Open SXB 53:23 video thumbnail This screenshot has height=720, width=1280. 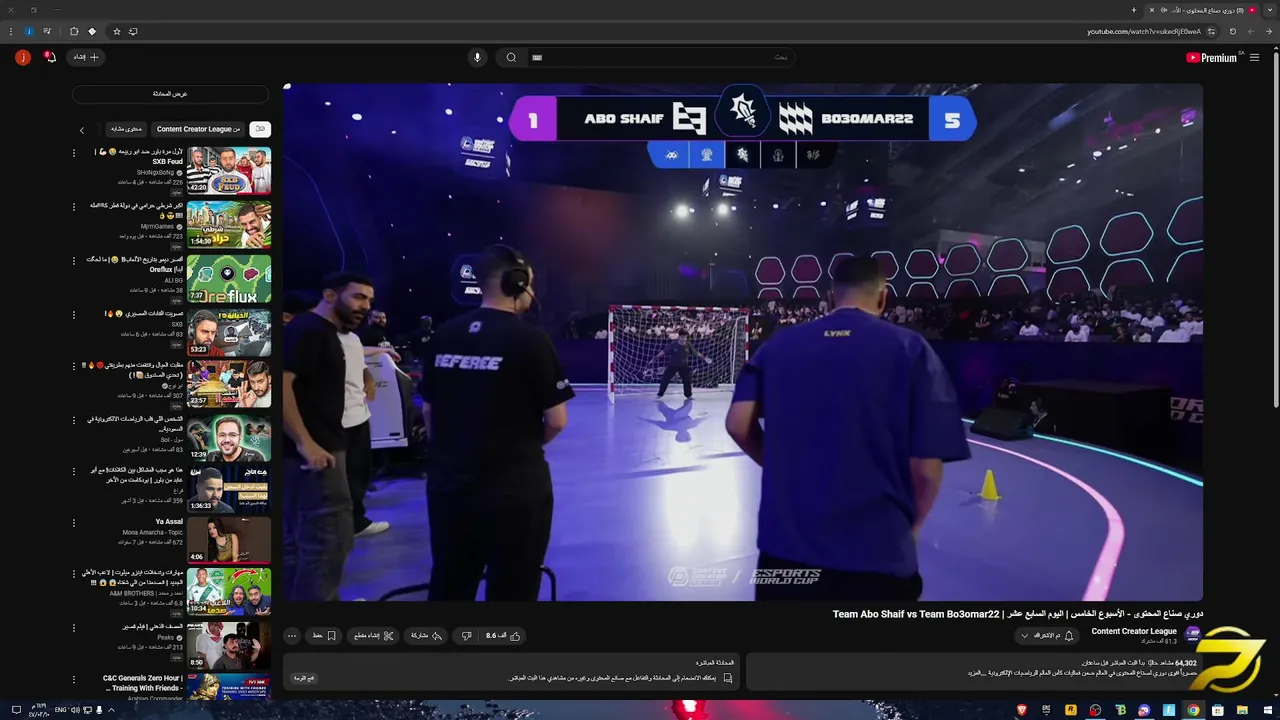pos(229,333)
